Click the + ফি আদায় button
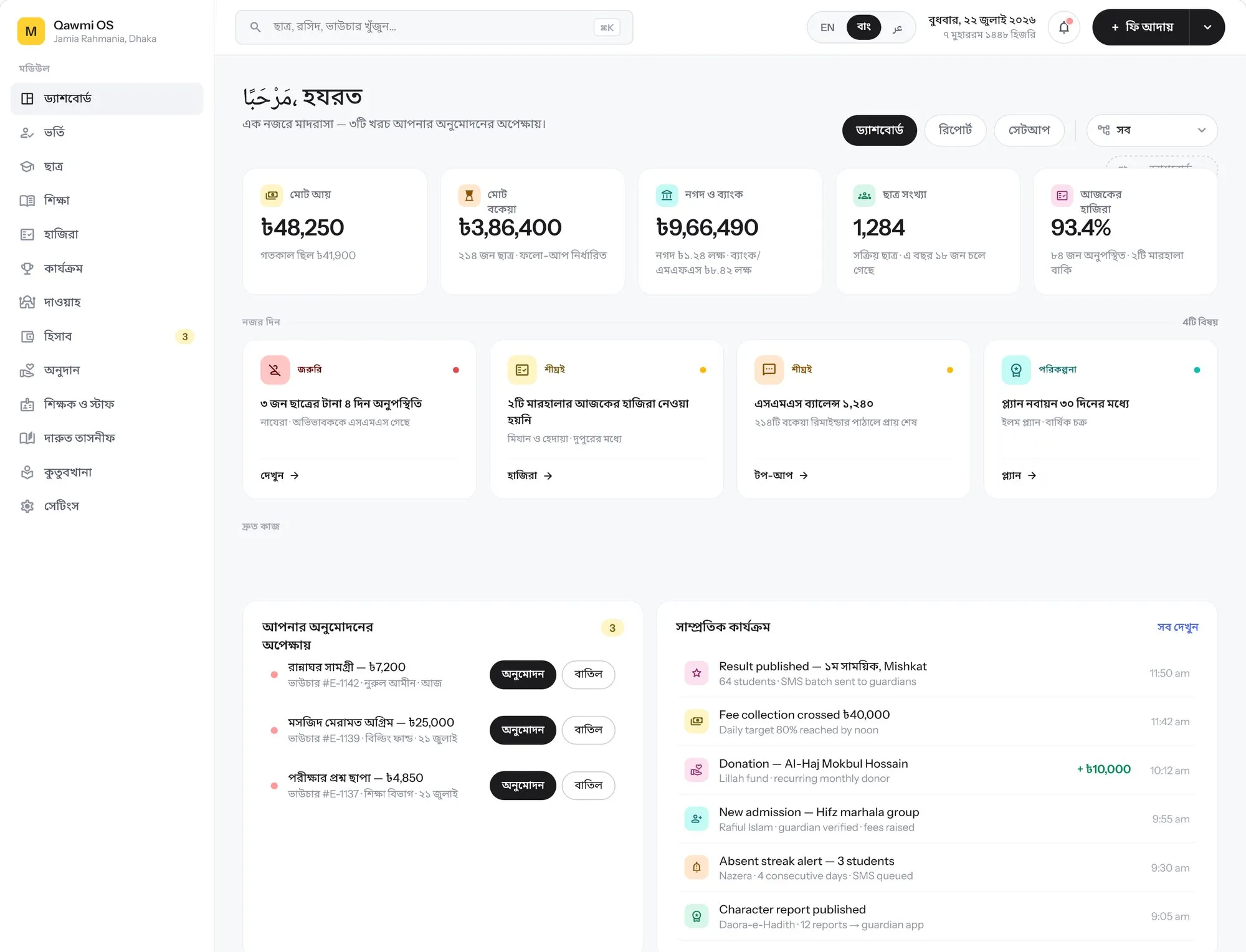1246x952 pixels. coord(1141,27)
